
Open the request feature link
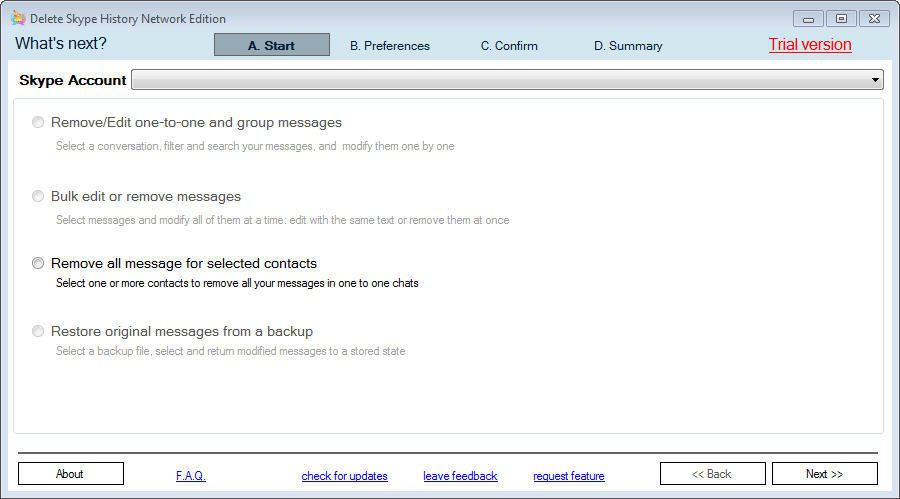tap(569, 476)
